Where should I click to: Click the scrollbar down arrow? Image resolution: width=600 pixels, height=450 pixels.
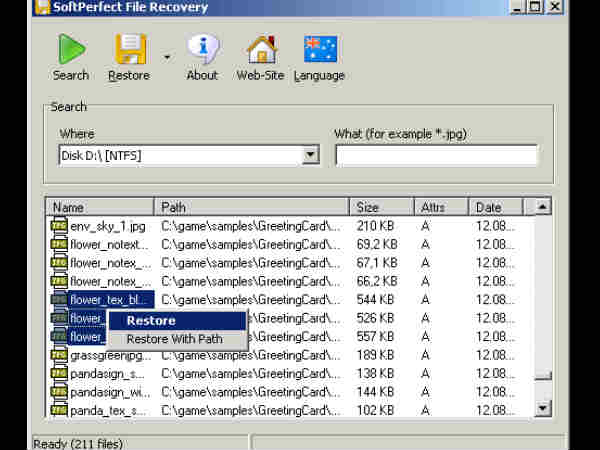click(x=543, y=408)
